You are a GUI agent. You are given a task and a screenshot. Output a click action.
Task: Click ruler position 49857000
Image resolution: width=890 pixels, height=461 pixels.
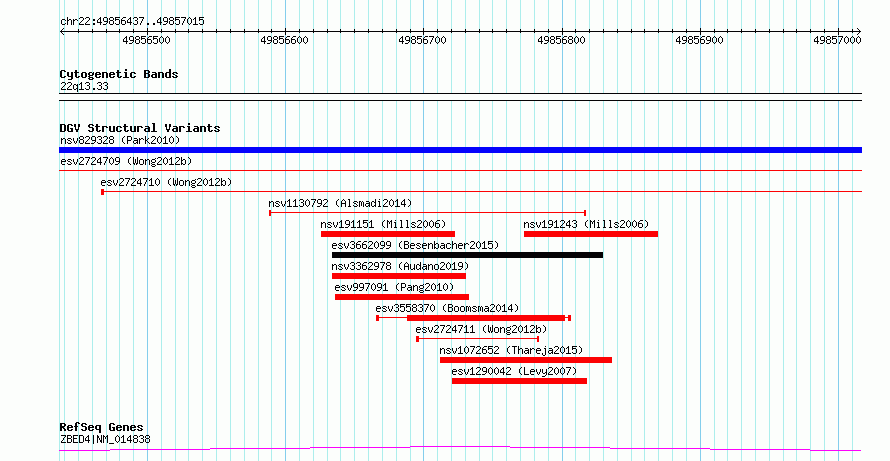837,40
